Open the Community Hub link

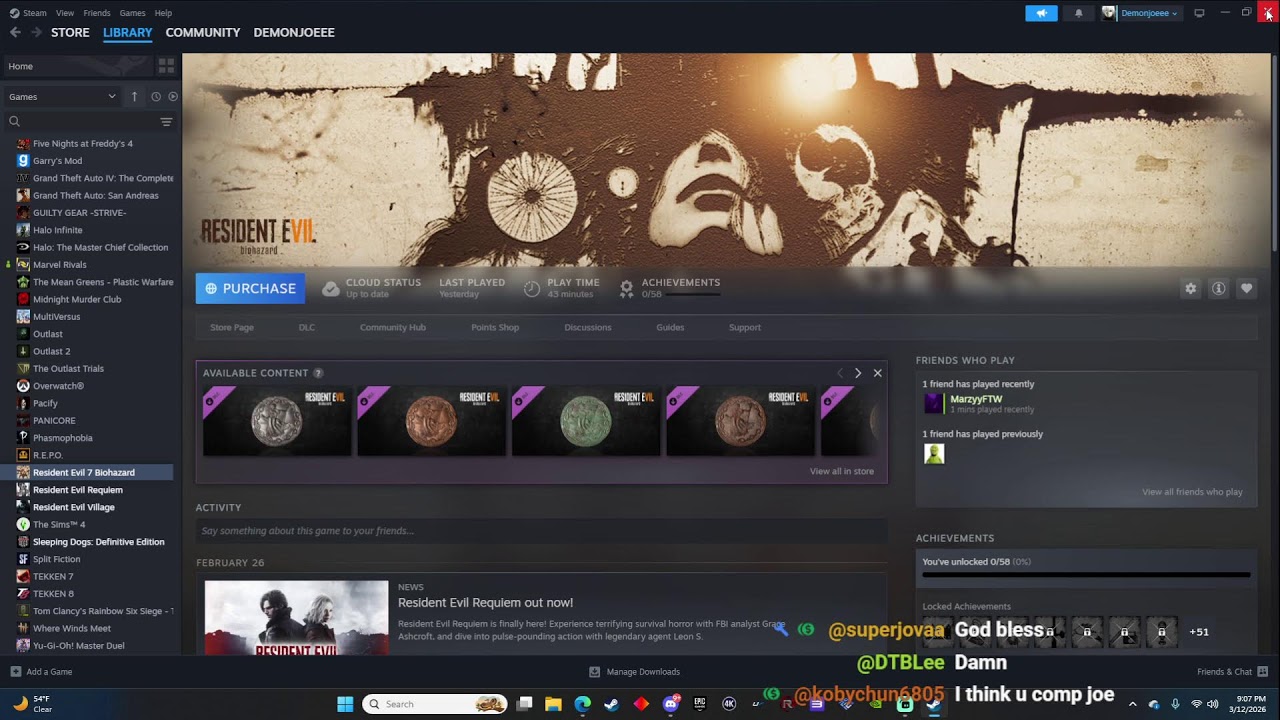coord(393,327)
